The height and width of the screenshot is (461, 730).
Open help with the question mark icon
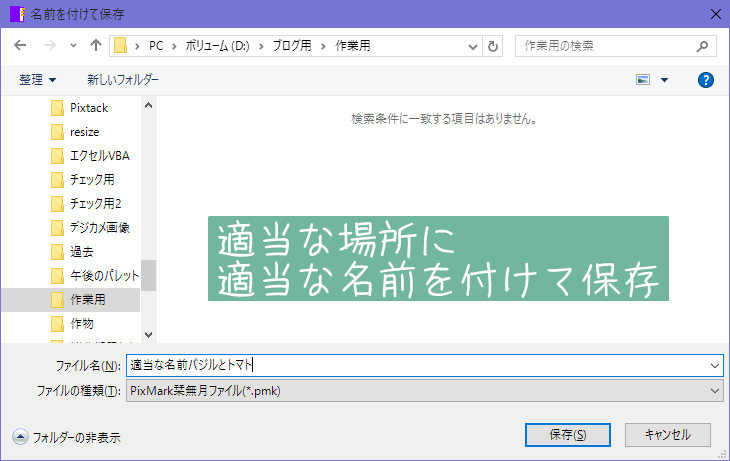(706, 80)
